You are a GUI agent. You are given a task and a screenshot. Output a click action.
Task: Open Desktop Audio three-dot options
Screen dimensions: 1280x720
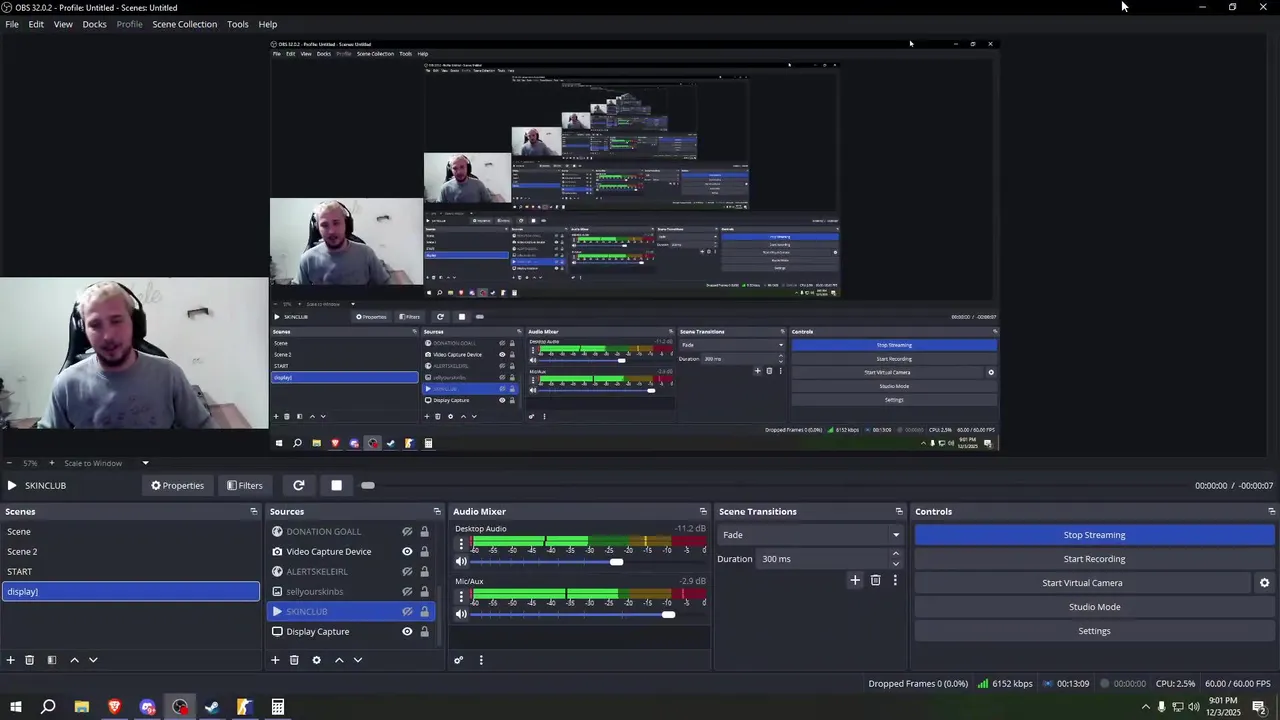[461, 544]
